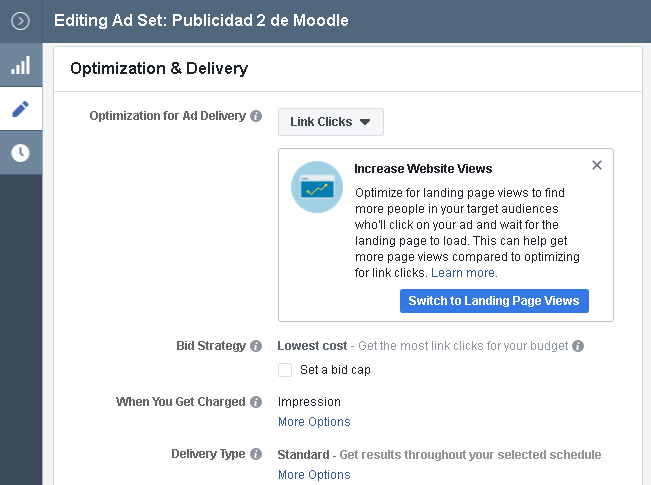Expand the collapsed left sidebar arrow

pyautogui.click(x=20, y=20)
